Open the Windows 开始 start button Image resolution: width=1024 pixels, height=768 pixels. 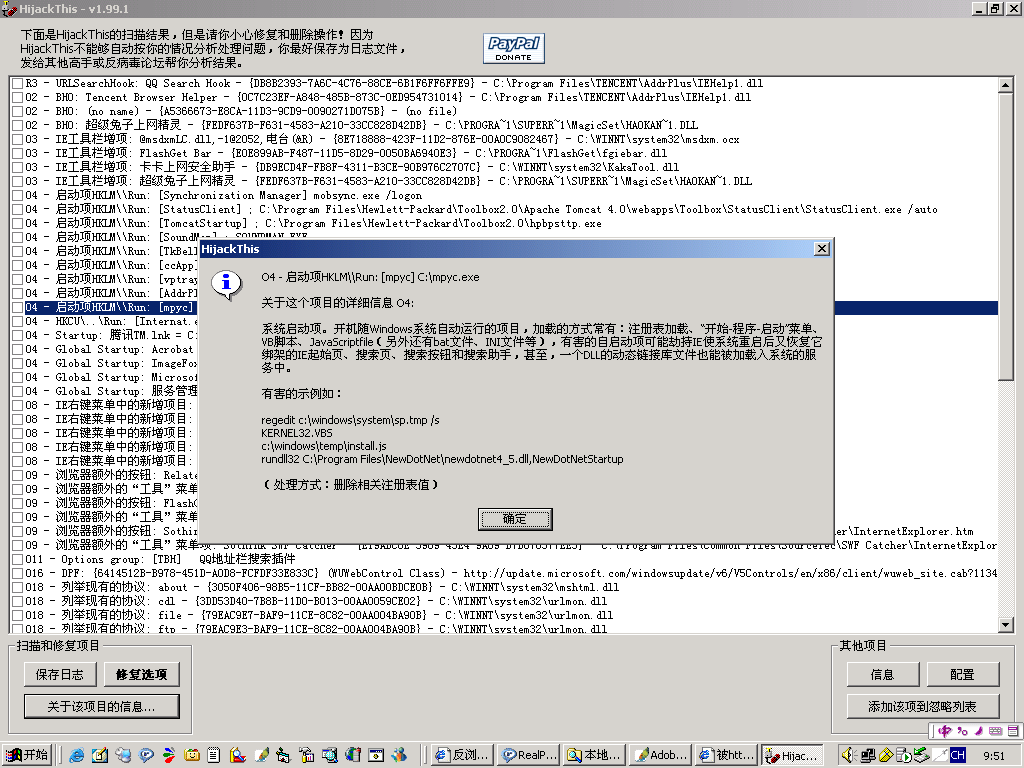click(27, 755)
